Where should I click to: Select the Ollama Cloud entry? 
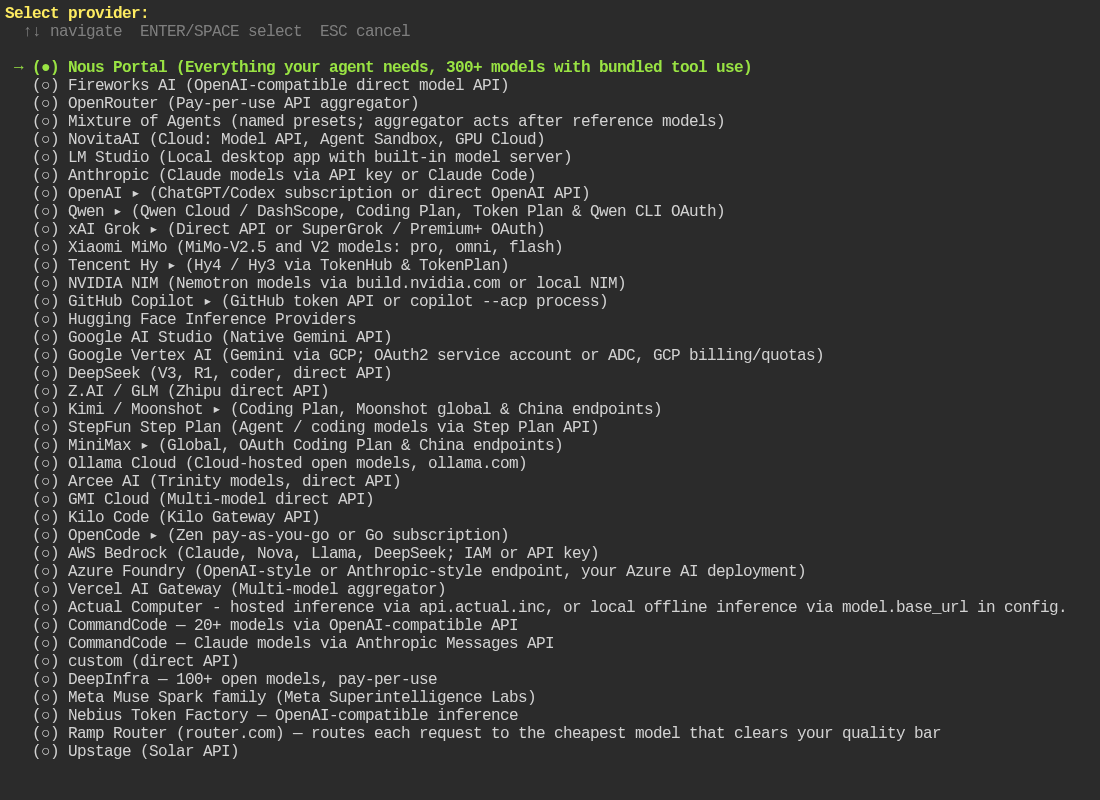click(x=279, y=463)
